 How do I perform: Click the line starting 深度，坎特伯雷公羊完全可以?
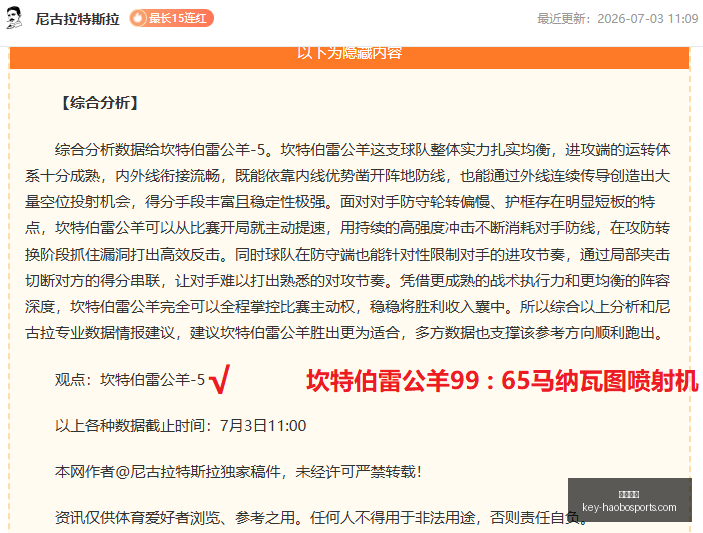click(347, 307)
